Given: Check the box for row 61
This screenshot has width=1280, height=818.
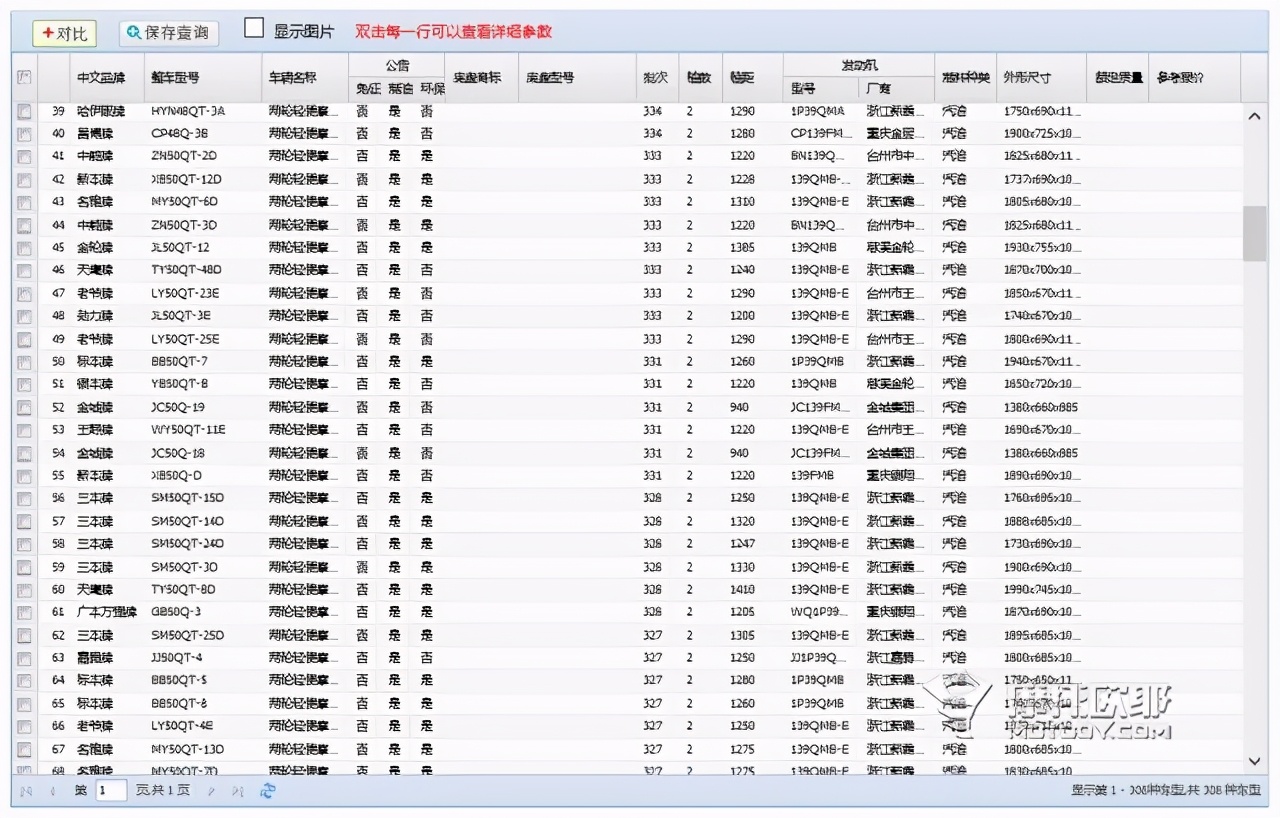Looking at the screenshot, I should [24, 612].
